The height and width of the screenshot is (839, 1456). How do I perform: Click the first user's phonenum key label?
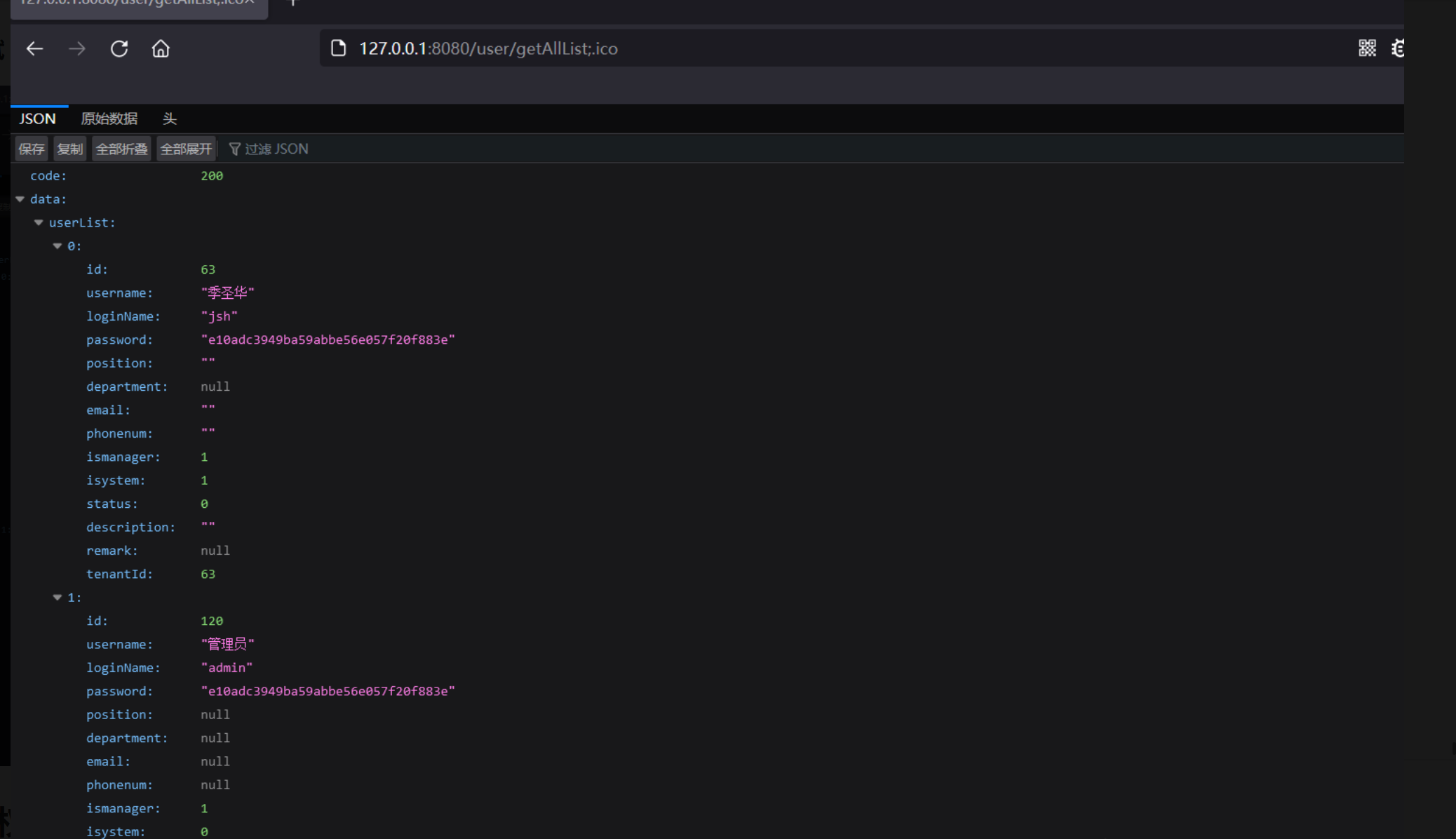tap(119, 434)
